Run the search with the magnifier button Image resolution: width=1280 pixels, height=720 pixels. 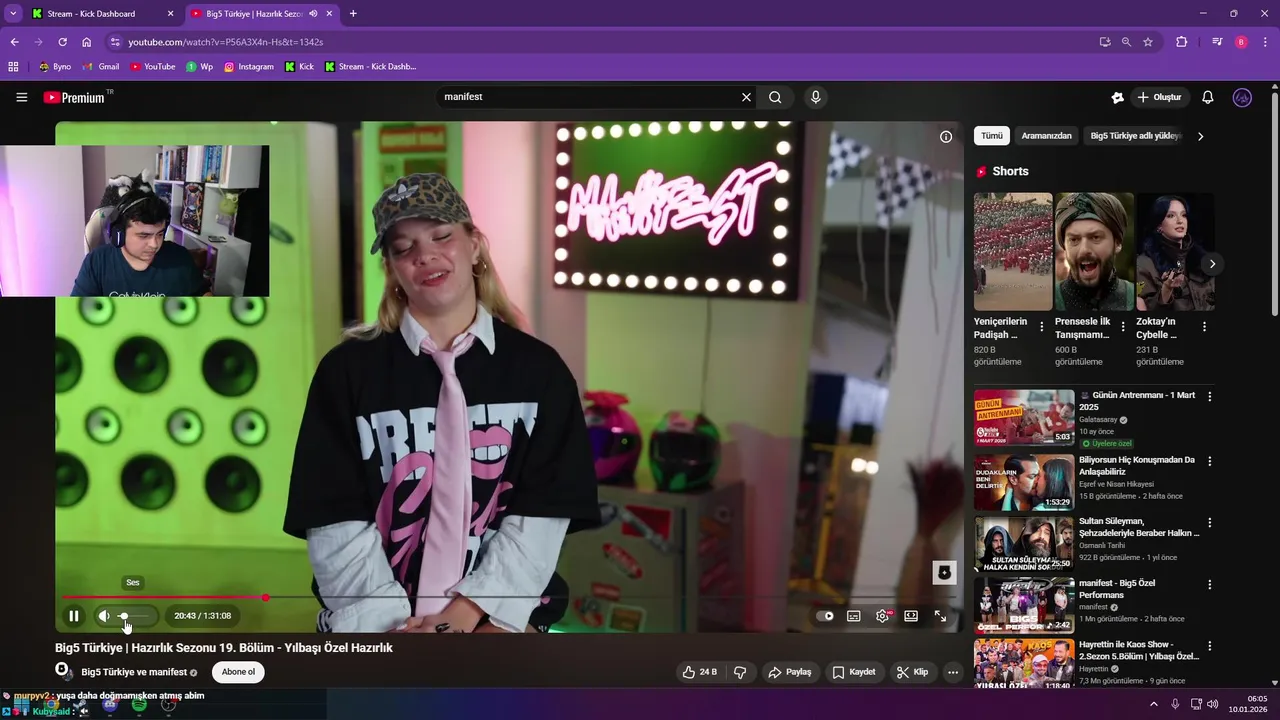coord(775,97)
